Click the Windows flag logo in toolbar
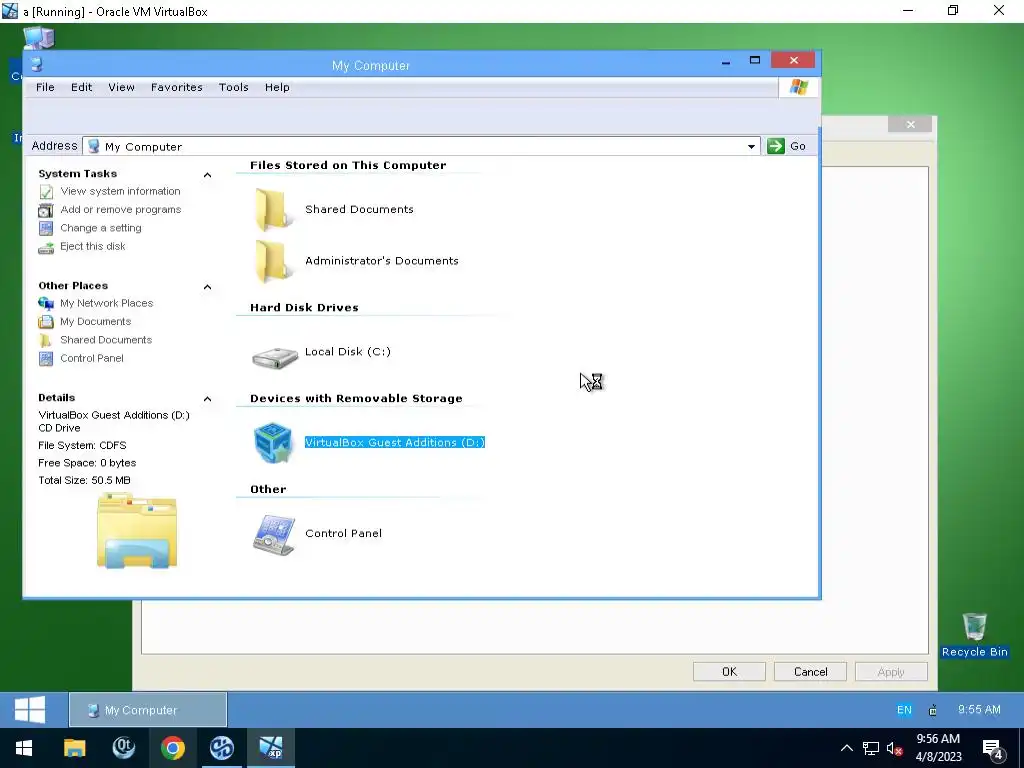This screenshot has height=768, width=1024. pyautogui.click(x=799, y=87)
